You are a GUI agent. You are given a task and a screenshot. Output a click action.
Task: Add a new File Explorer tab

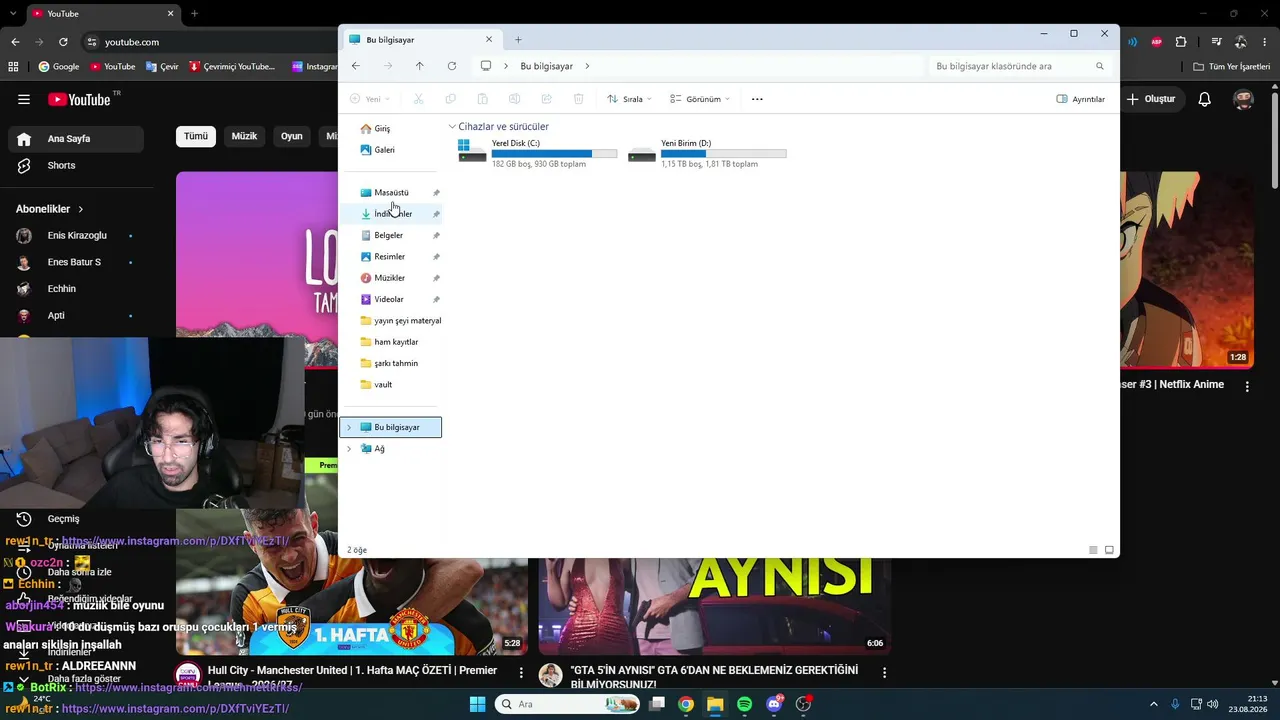518,40
